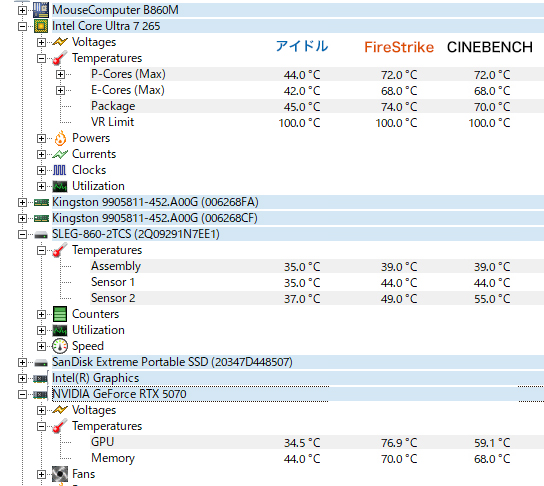Expand the MouseComputer B860M node
544x486 pixels.
coord(22,10)
